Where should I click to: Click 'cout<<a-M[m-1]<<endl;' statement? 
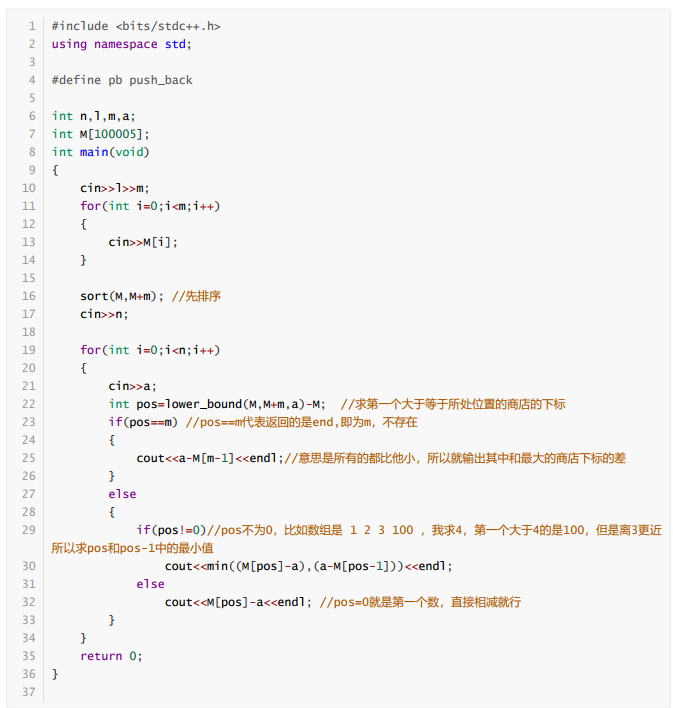click(x=210, y=458)
